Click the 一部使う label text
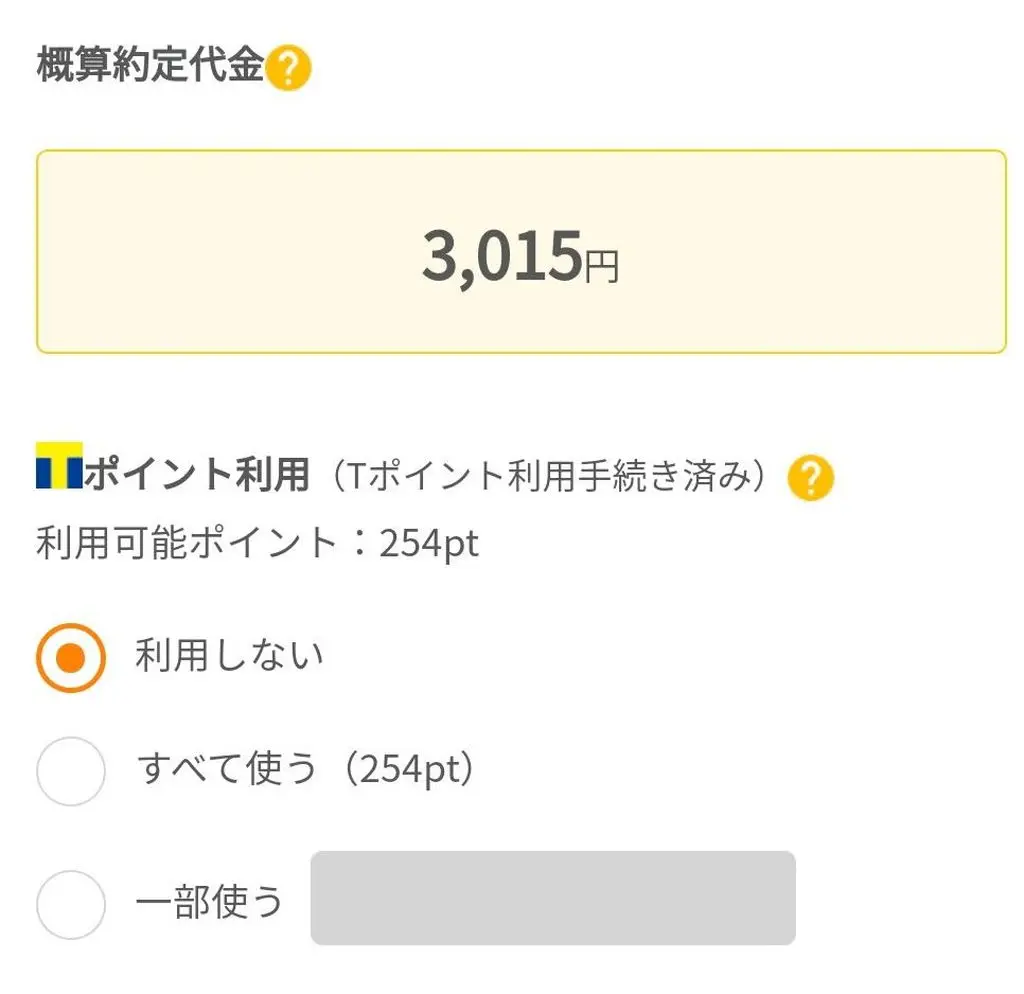Image resolution: width=1024 pixels, height=994 pixels. (x=209, y=902)
